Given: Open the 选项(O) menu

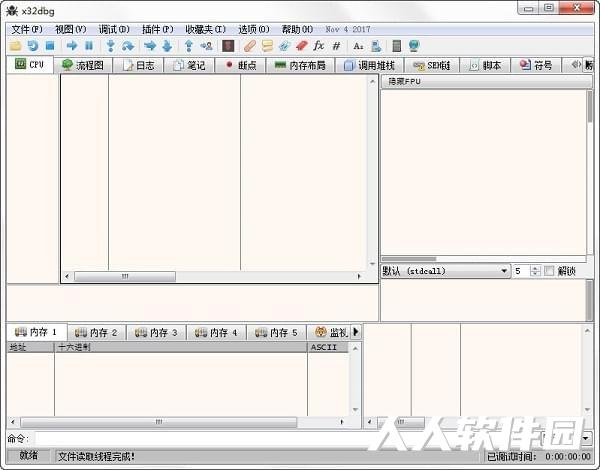Looking at the screenshot, I should 253,29.
